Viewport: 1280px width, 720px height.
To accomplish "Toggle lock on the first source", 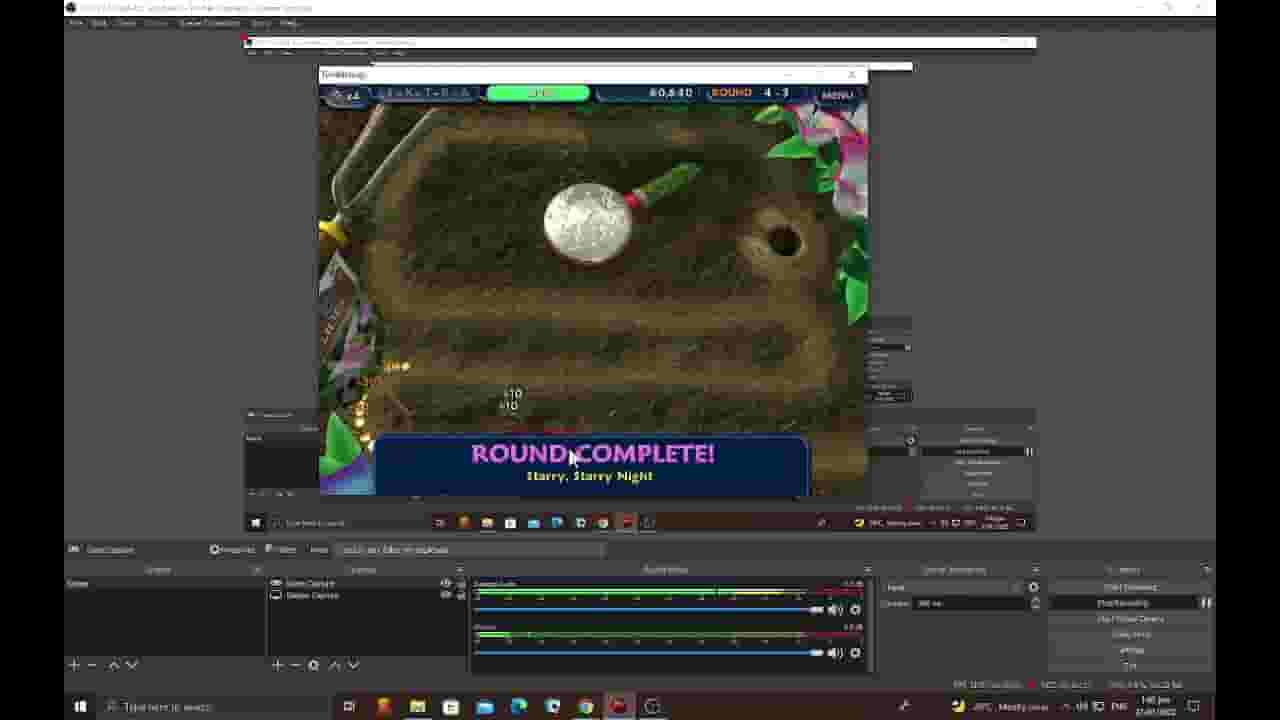I will (x=460, y=583).
